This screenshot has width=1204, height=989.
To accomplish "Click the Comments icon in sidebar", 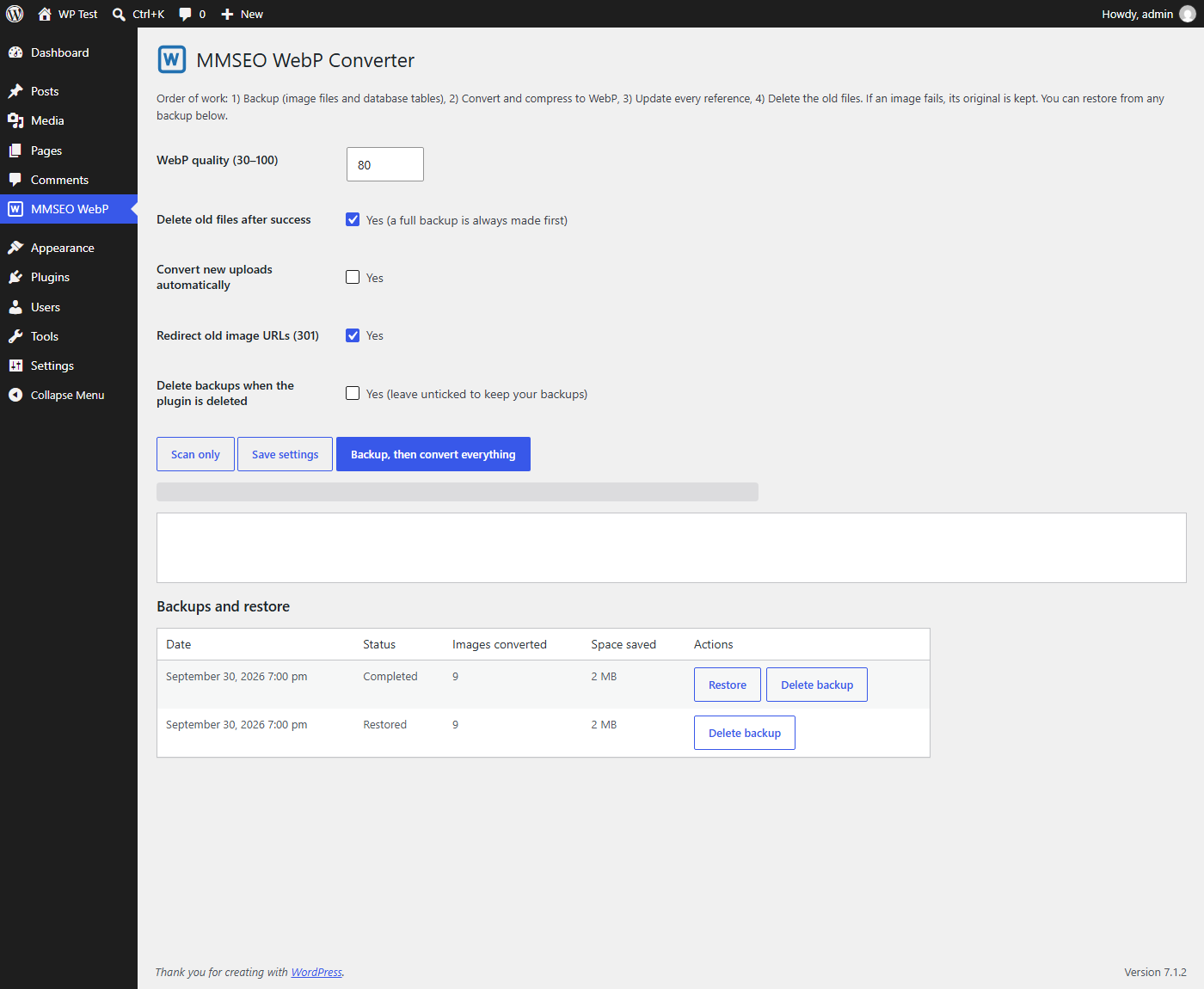I will (15, 180).
